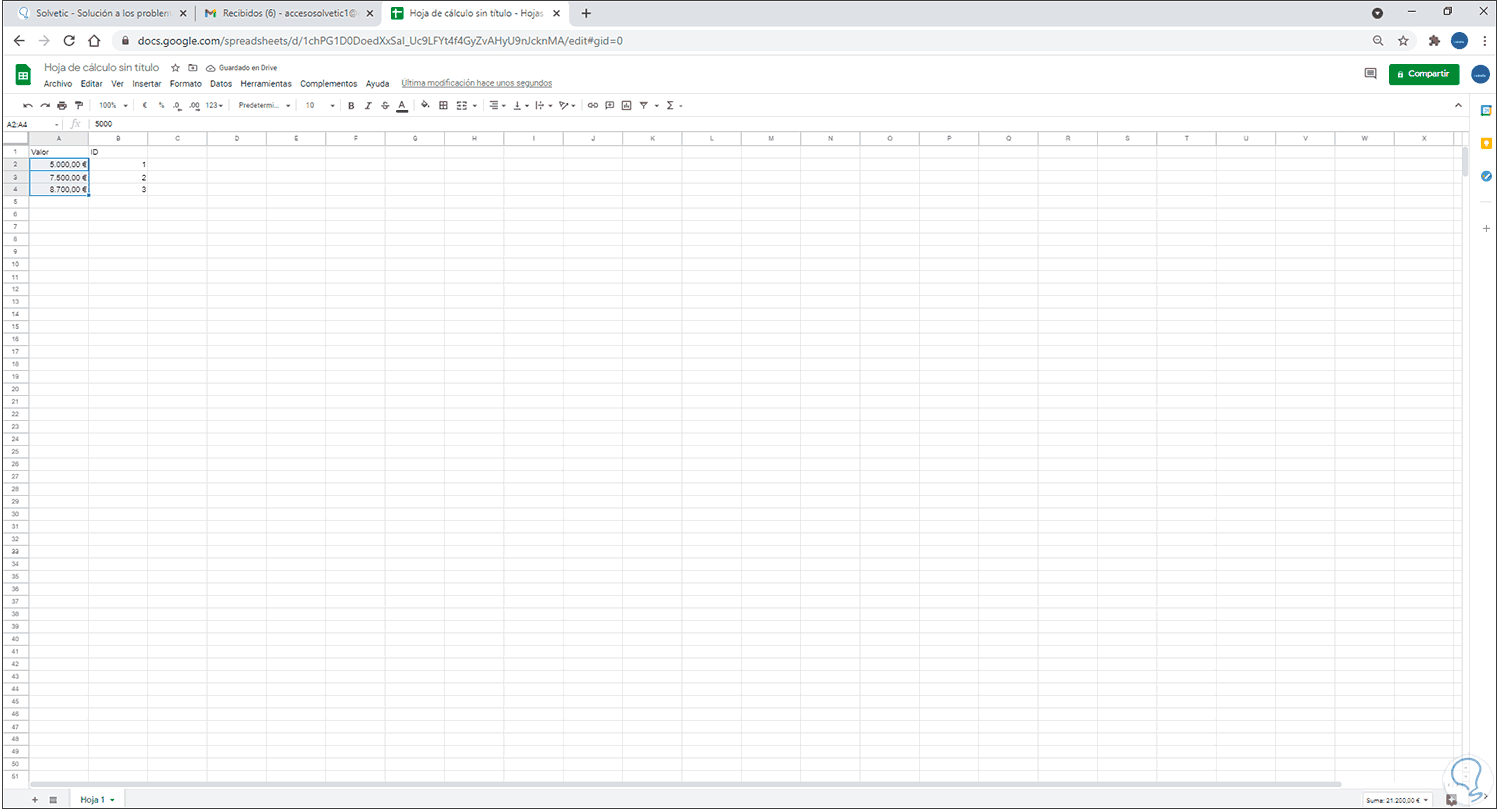Screen dimensions: 1500x809
Task: Open the Insert comment icon
Action: point(608,105)
